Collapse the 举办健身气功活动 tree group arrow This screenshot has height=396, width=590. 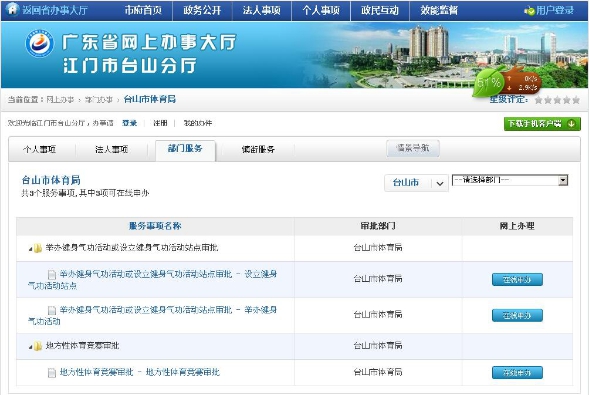pos(30,249)
